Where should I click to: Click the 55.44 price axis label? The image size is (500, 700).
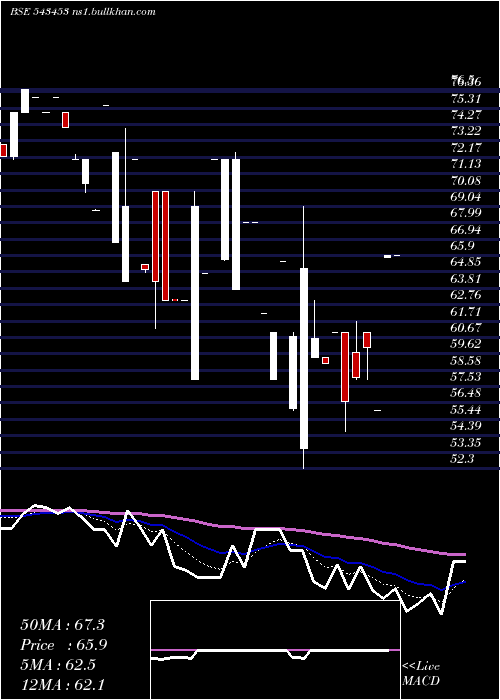click(466, 409)
